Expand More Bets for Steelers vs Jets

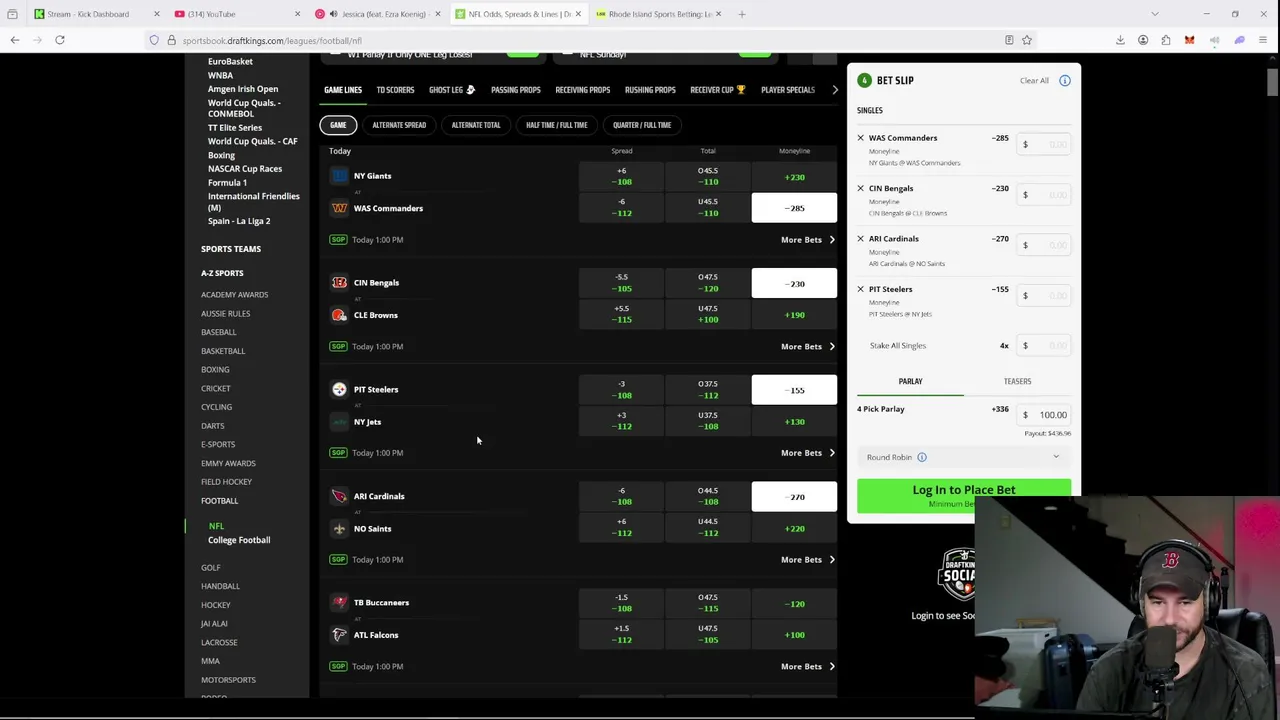click(808, 453)
